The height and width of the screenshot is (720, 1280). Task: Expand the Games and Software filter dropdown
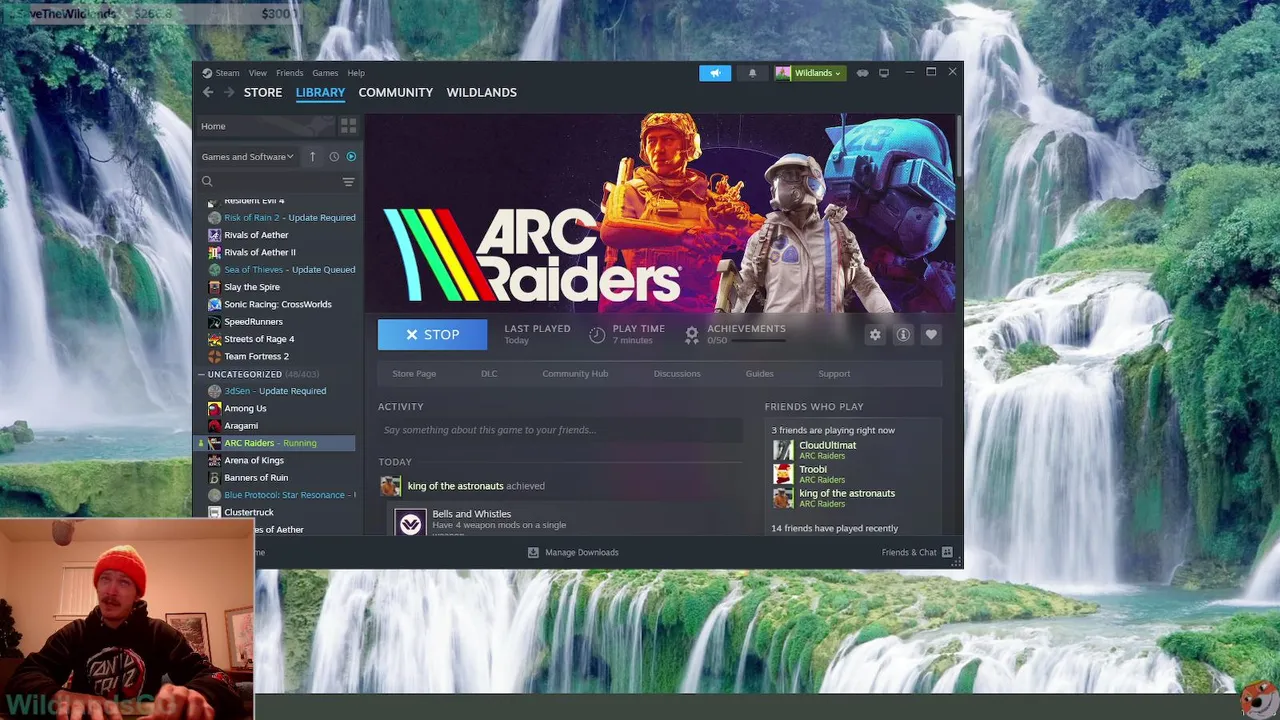pyautogui.click(x=247, y=157)
